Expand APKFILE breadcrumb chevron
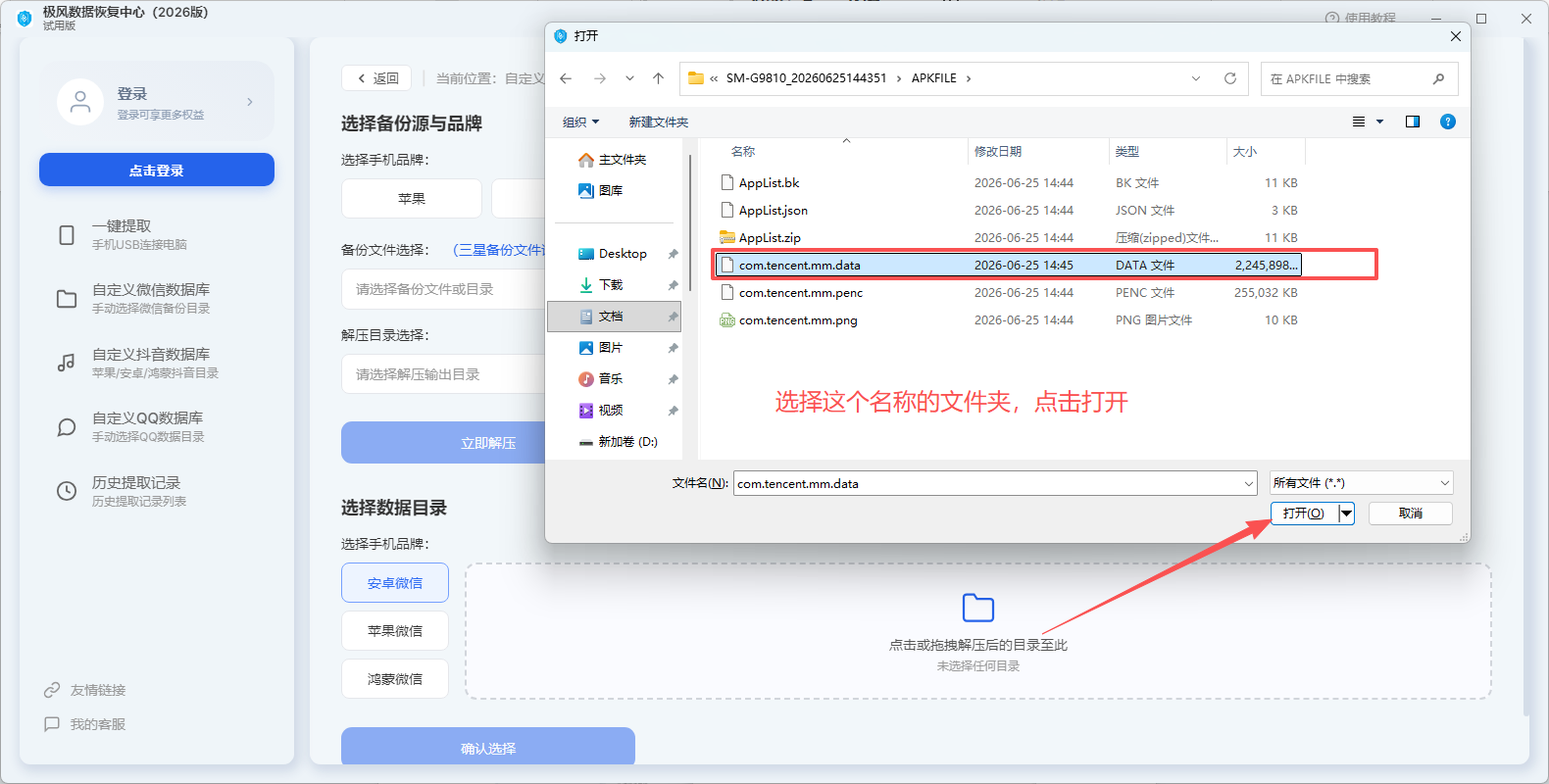The width and height of the screenshot is (1549, 784). tap(969, 78)
